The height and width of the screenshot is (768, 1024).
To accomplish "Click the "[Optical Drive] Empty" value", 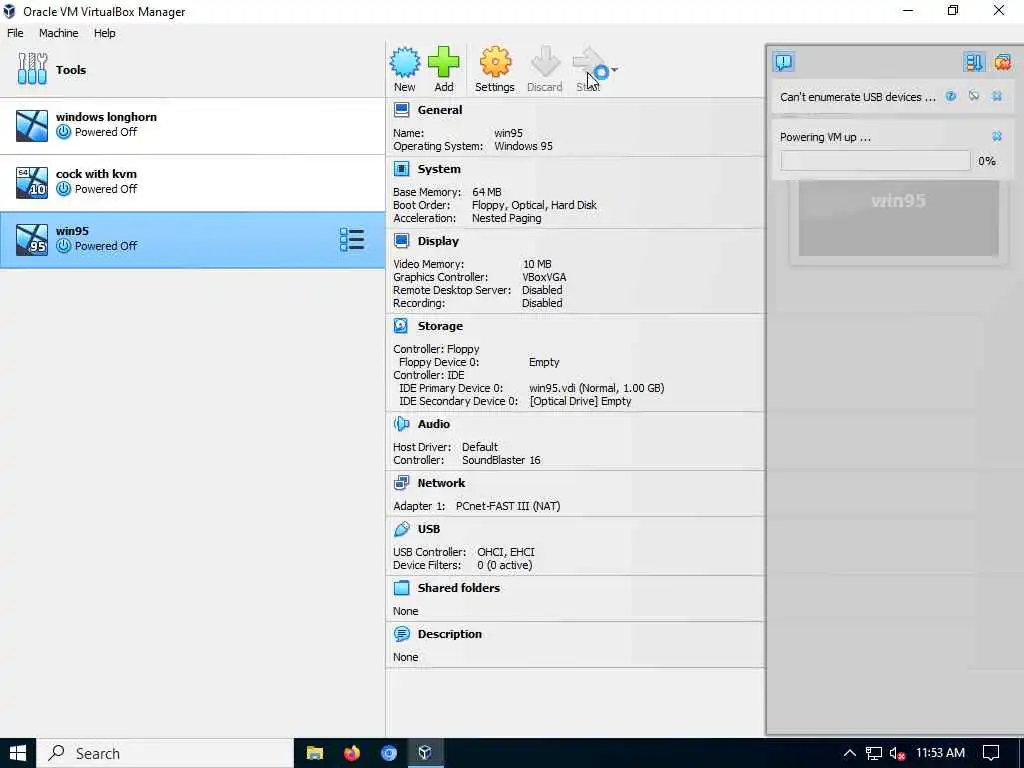I will pyautogui.click(x=580, y=401).
